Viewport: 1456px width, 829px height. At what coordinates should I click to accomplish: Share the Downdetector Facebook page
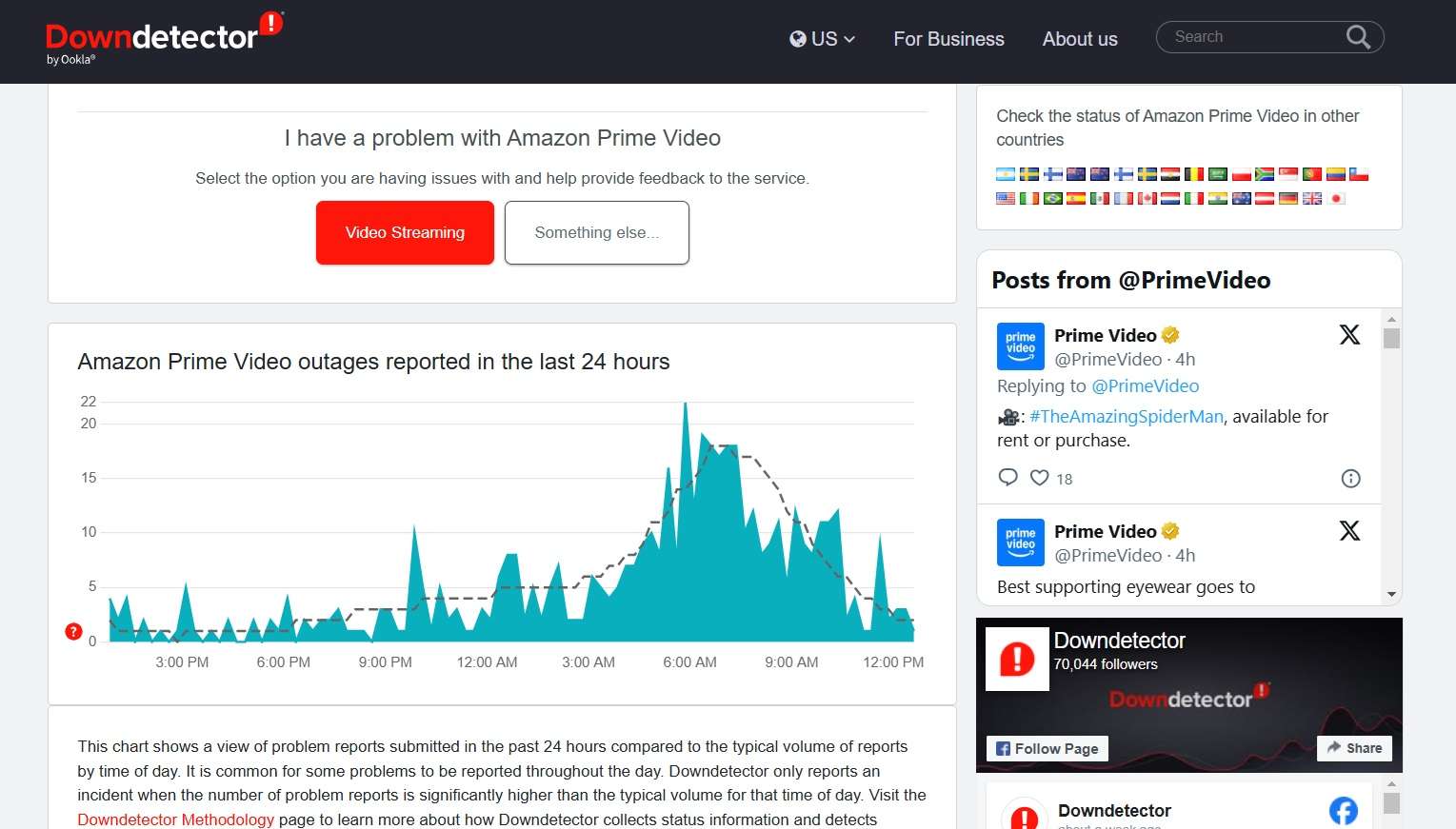[1354, 747]
